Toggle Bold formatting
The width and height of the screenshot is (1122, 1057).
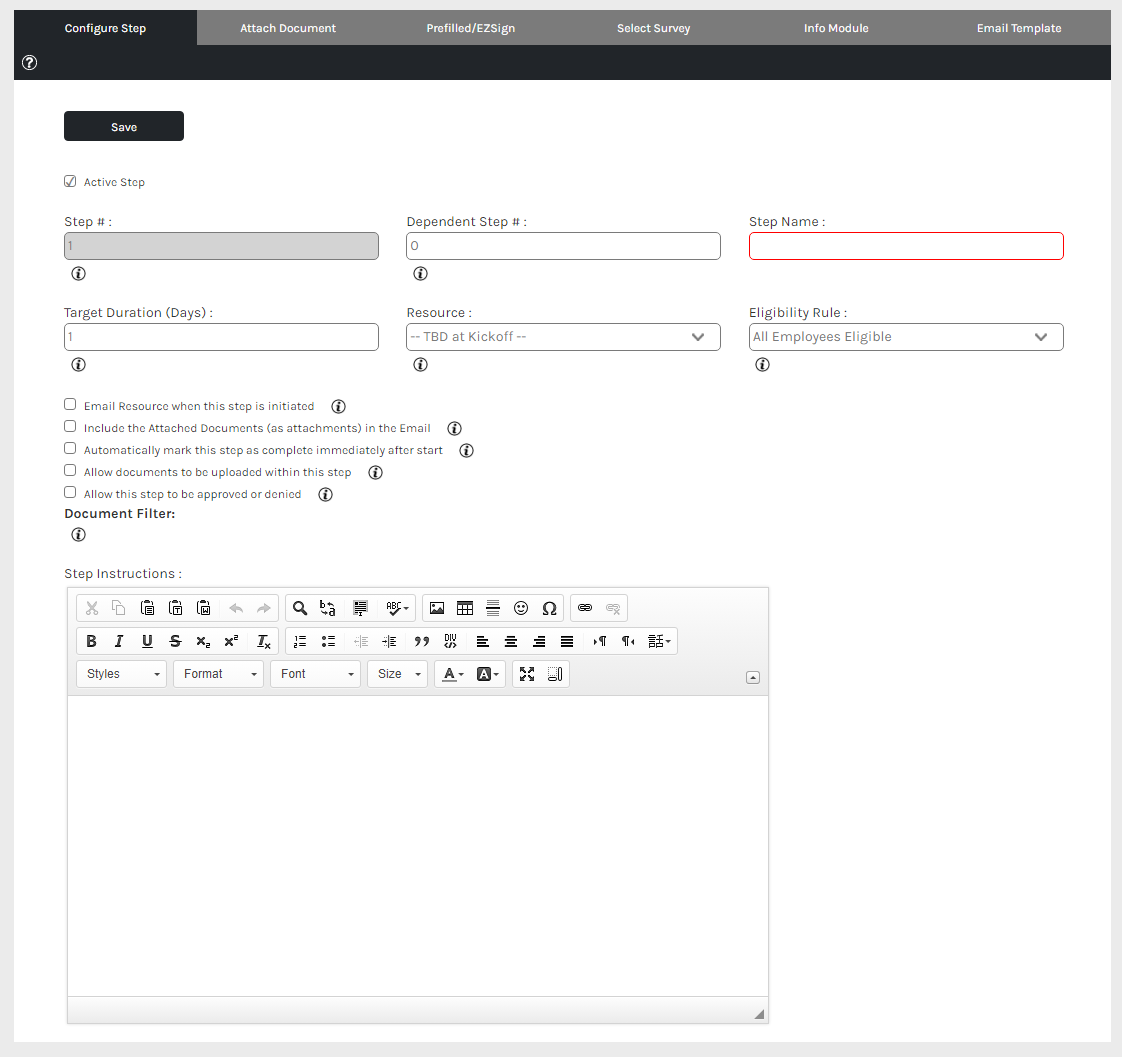(92, 641)
